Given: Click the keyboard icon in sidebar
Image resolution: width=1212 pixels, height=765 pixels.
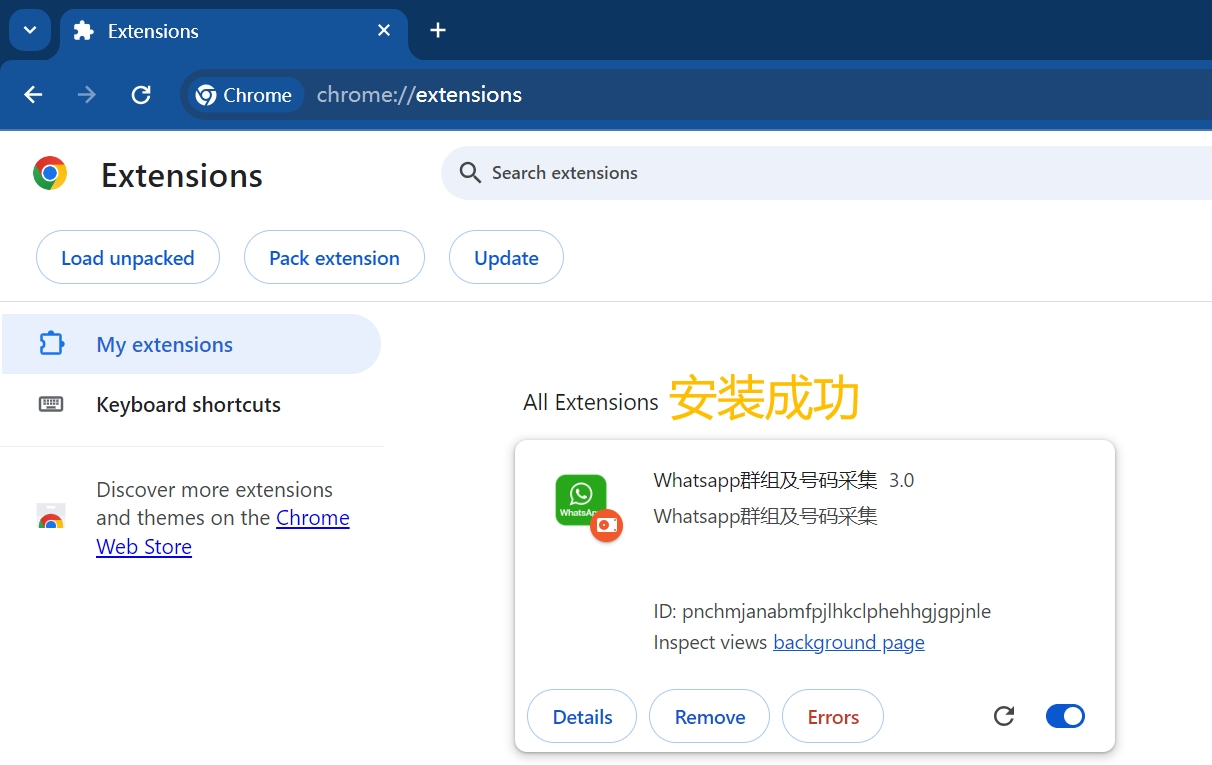Looking at the screenshot, I should click(51, 404).
